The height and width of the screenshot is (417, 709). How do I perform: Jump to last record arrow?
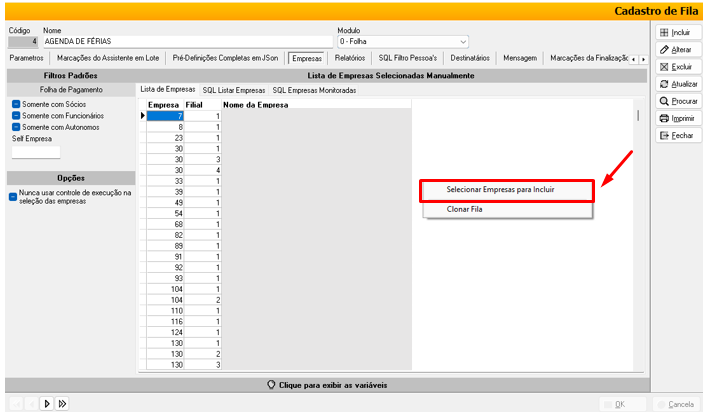tap(62, 404)
